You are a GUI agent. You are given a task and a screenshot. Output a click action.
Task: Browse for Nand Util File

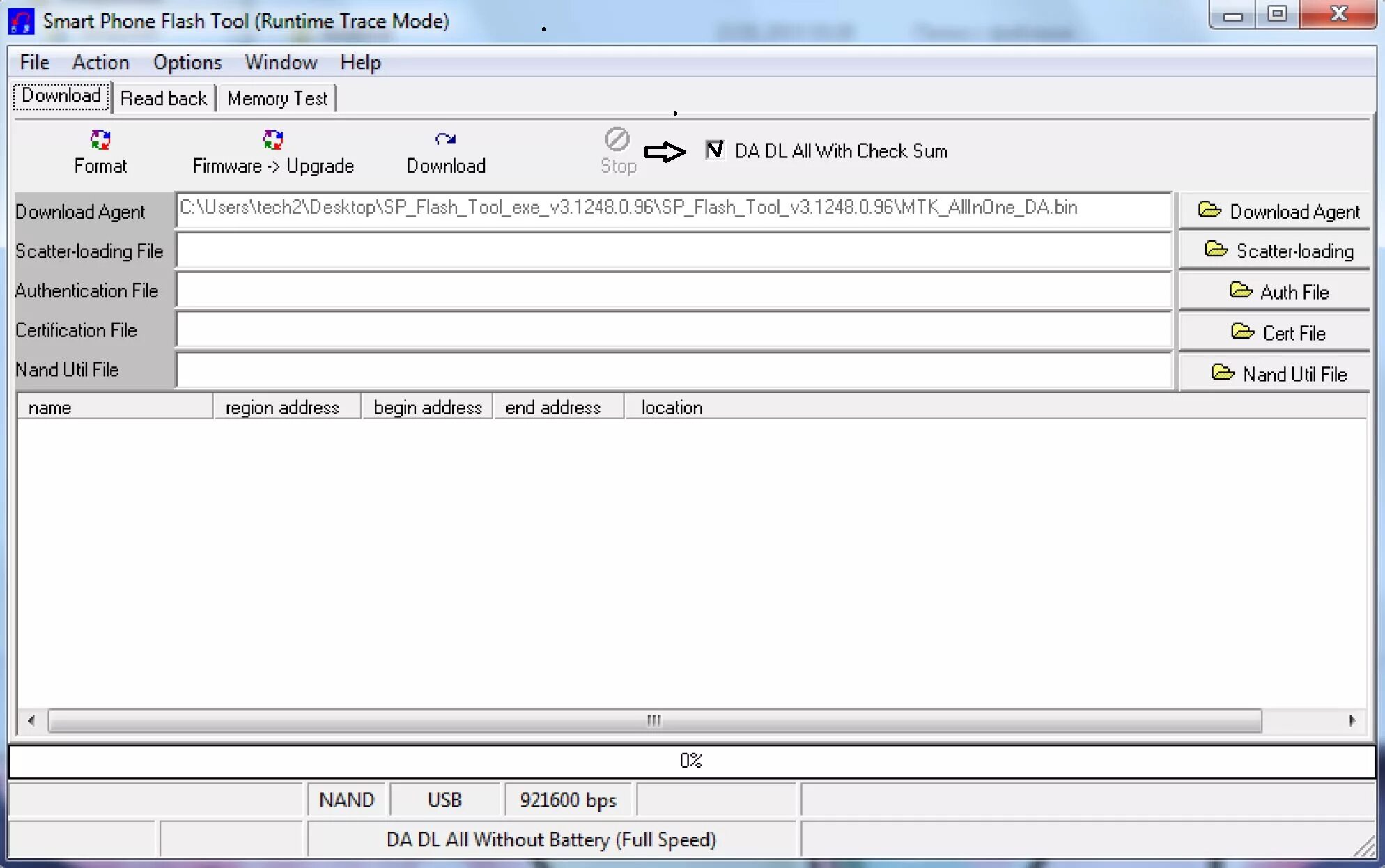(x=1276, y=373)
